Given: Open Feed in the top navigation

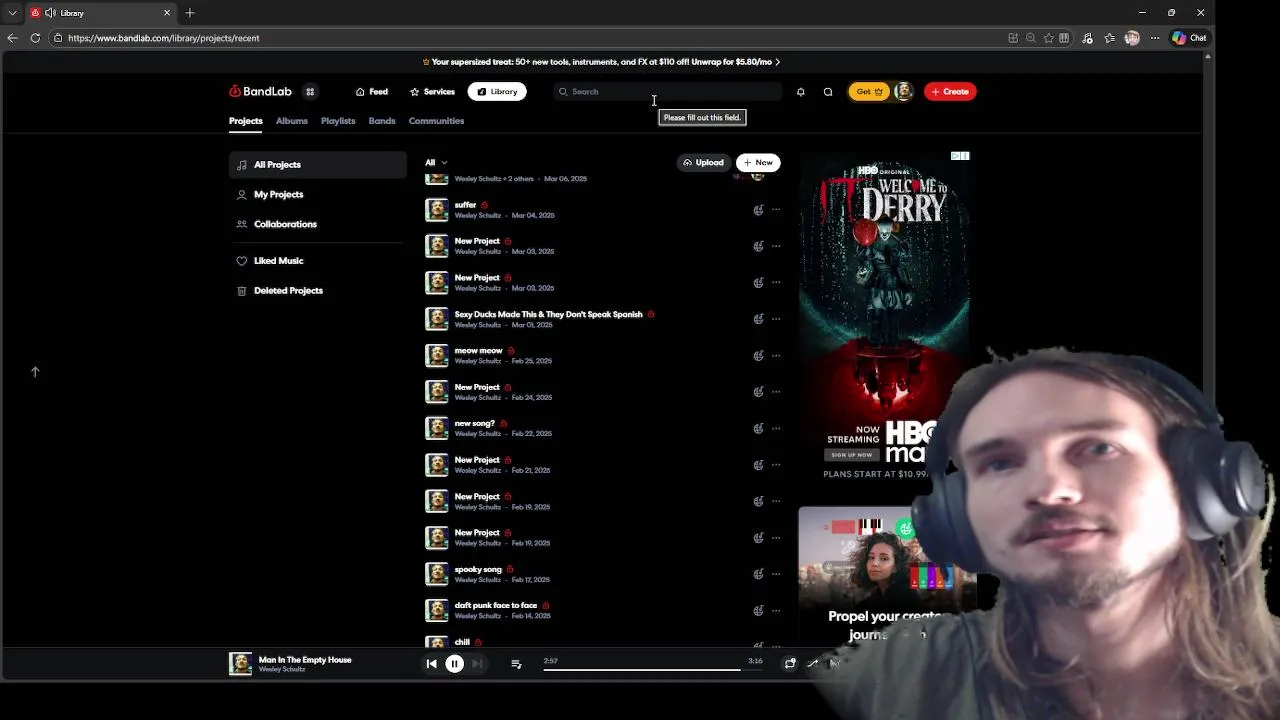Looking at the screenshot, I should tap(371, 91).
